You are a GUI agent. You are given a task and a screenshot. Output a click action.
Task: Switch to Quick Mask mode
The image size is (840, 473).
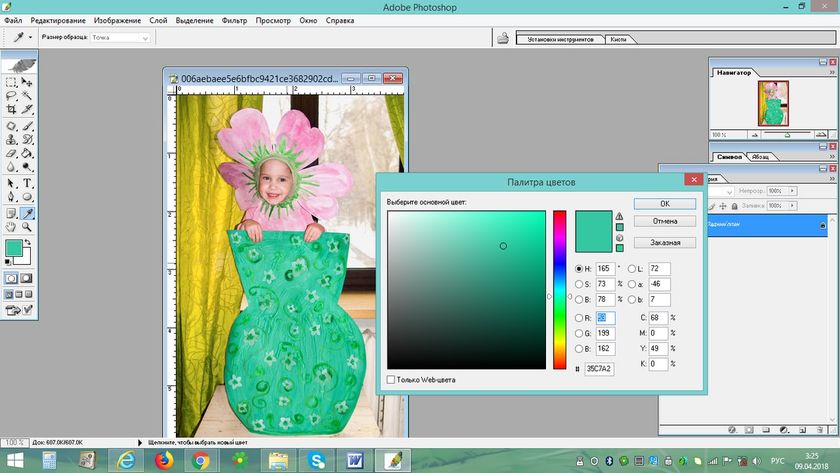(26, 278)
